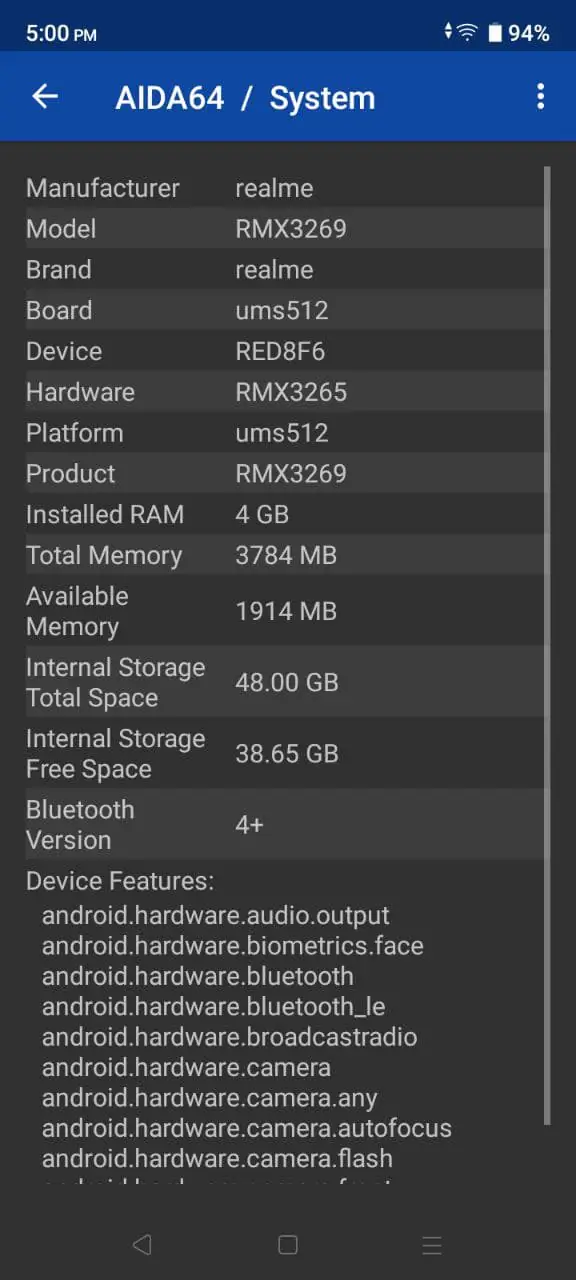This screenshot has height=1280, width=576.
Task: Tap the Device Features heading
Action: coord(120,881)
